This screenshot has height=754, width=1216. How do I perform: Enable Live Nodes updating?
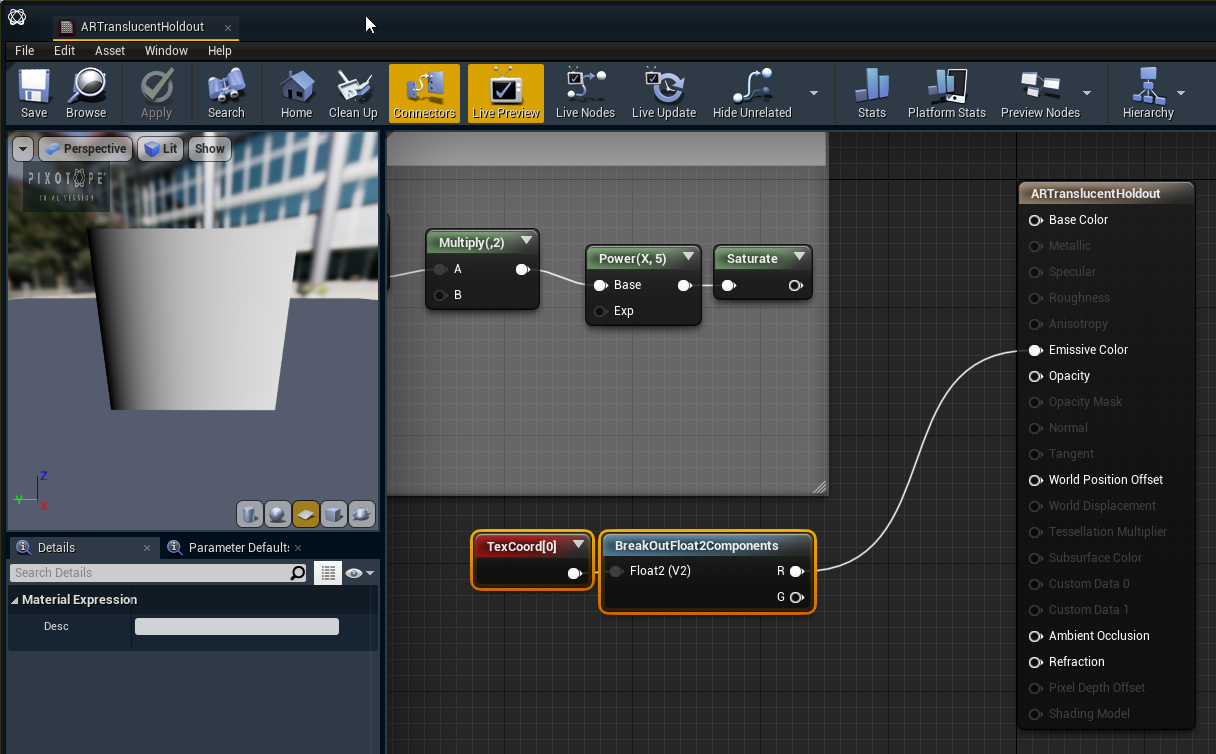click(x=585, y=94)
